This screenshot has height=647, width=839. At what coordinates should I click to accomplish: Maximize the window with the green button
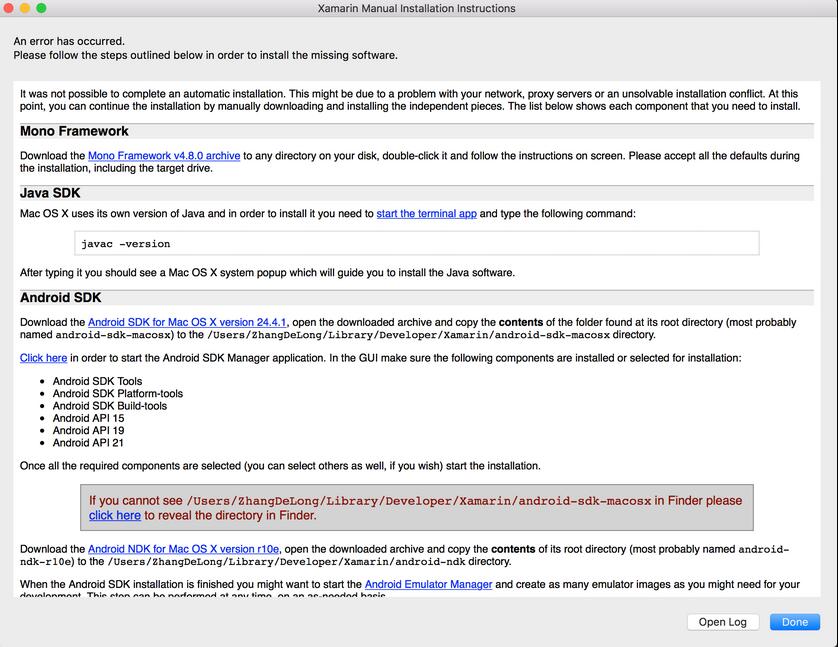point(41,8)
